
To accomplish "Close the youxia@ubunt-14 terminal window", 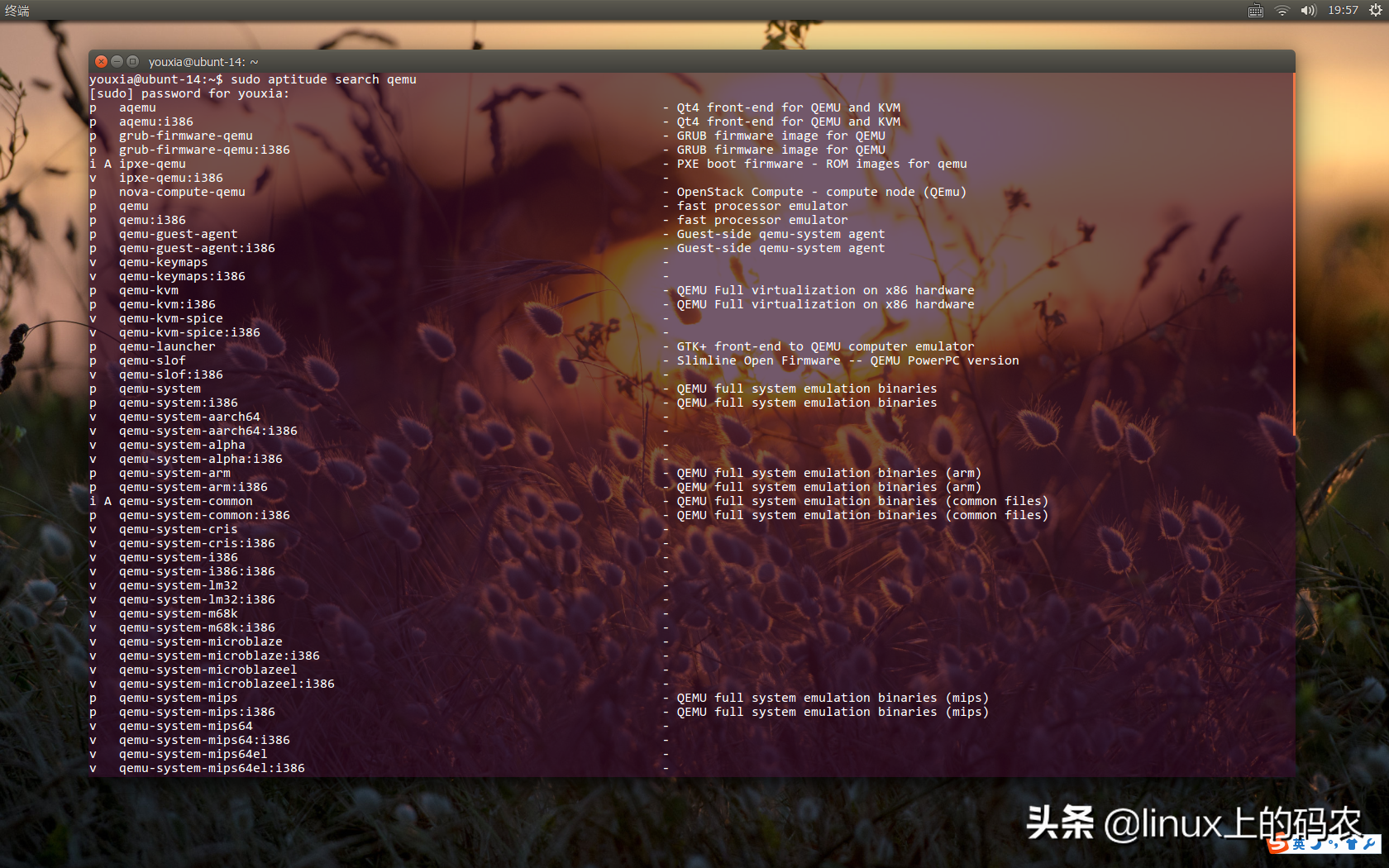I will [101, 62].
